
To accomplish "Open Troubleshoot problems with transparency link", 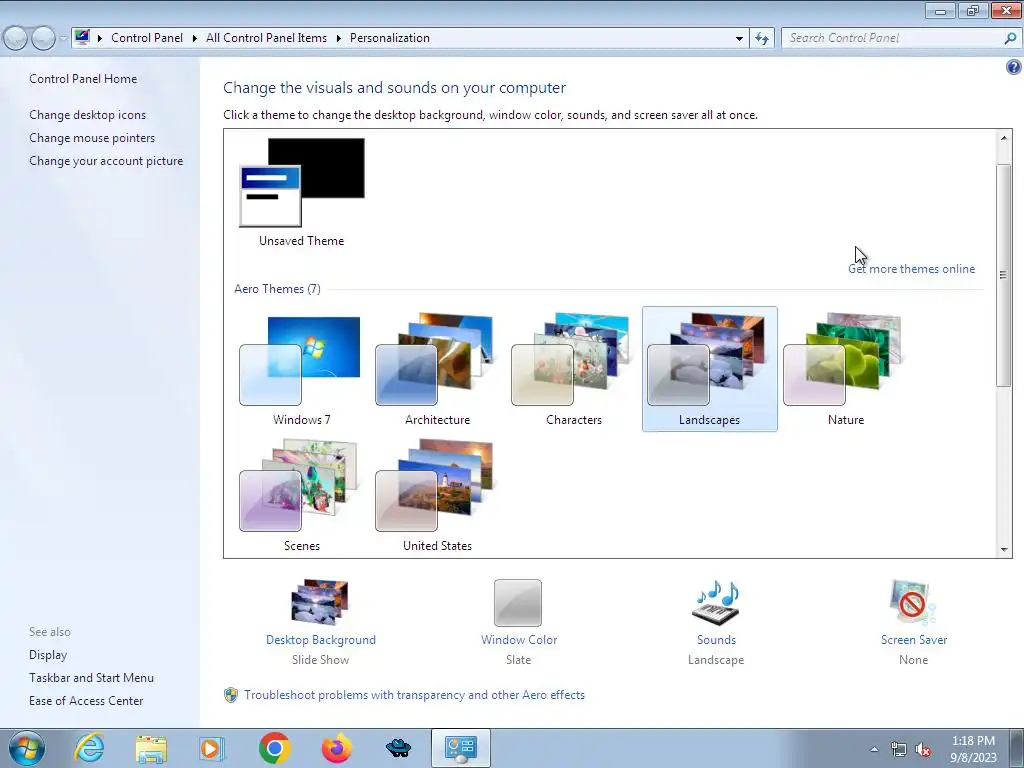I will (x=415, y=695).
